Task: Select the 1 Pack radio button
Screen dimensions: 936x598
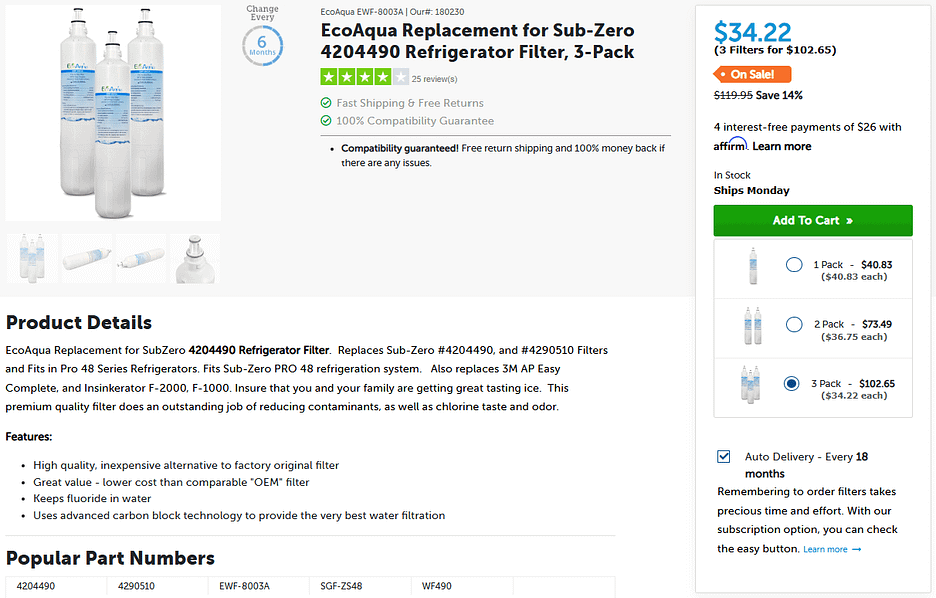Action: 794,264
